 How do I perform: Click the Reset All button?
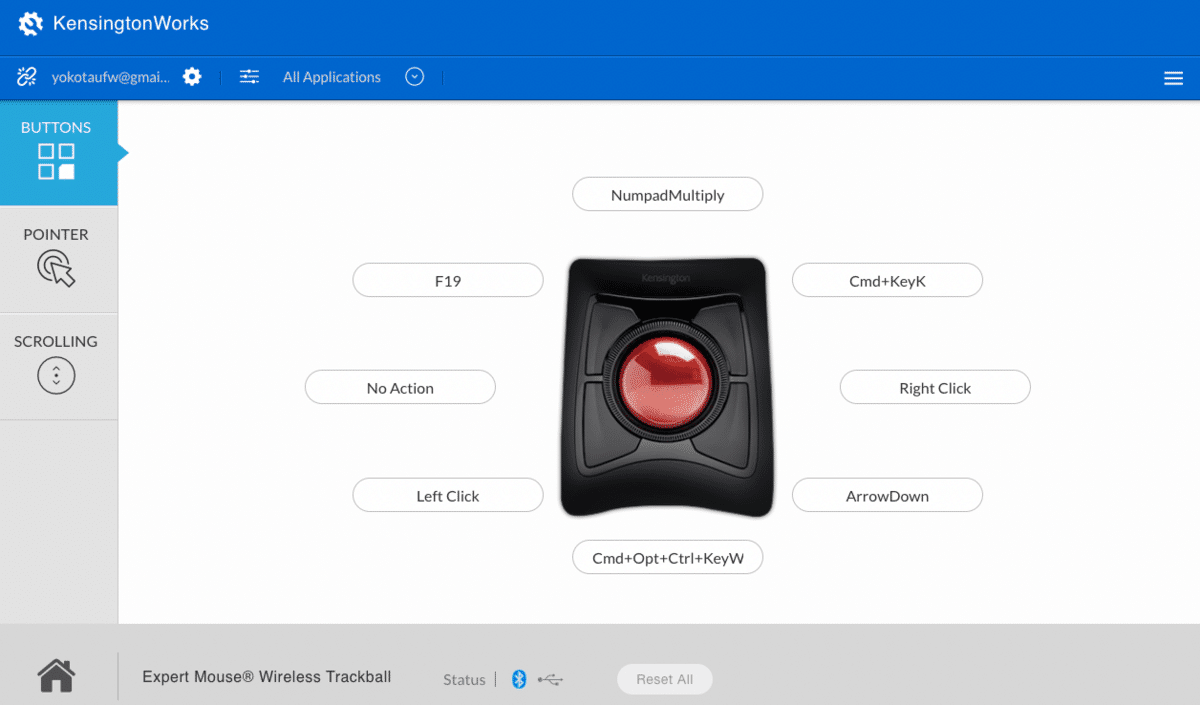click(665, 679)
